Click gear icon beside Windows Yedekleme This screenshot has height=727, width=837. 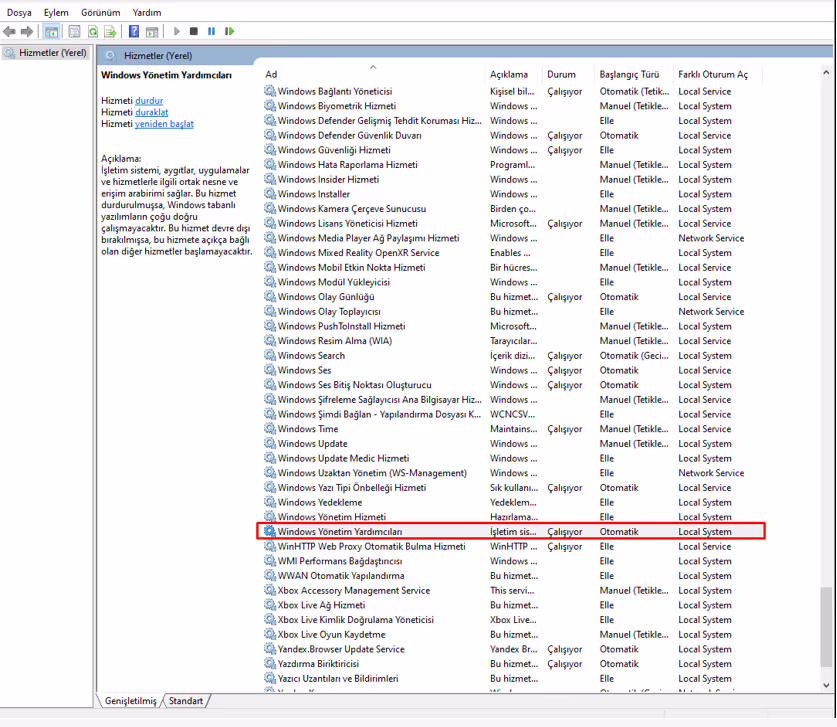[270, 502]
